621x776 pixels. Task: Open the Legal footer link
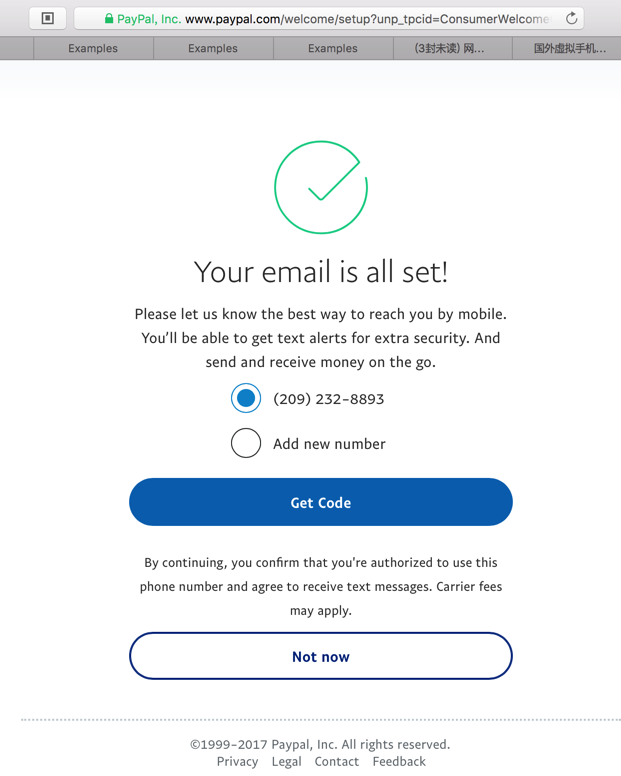(286, 762)
